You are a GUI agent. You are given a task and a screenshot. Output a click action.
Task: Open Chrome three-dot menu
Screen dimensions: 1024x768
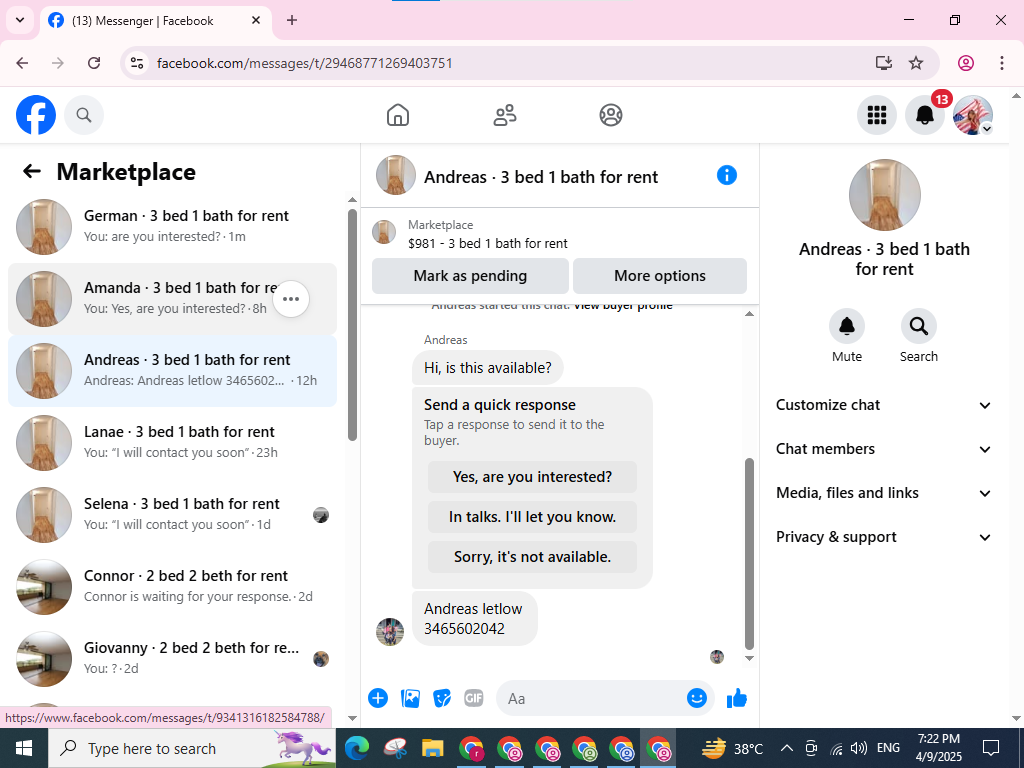pyautogui.click(x=1002, y=63)
